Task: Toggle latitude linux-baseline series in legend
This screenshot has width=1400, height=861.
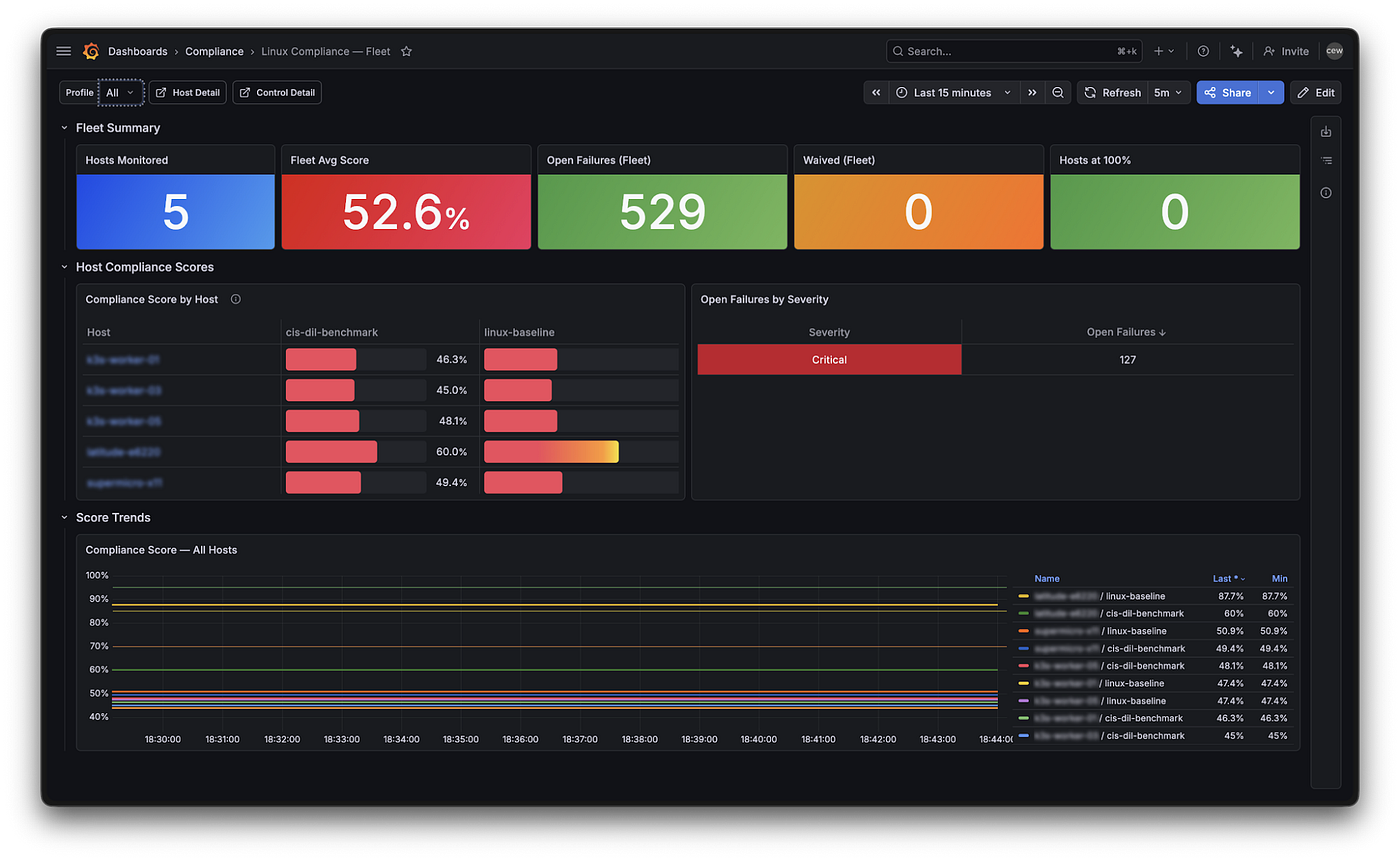Action: click(1099, 596)
